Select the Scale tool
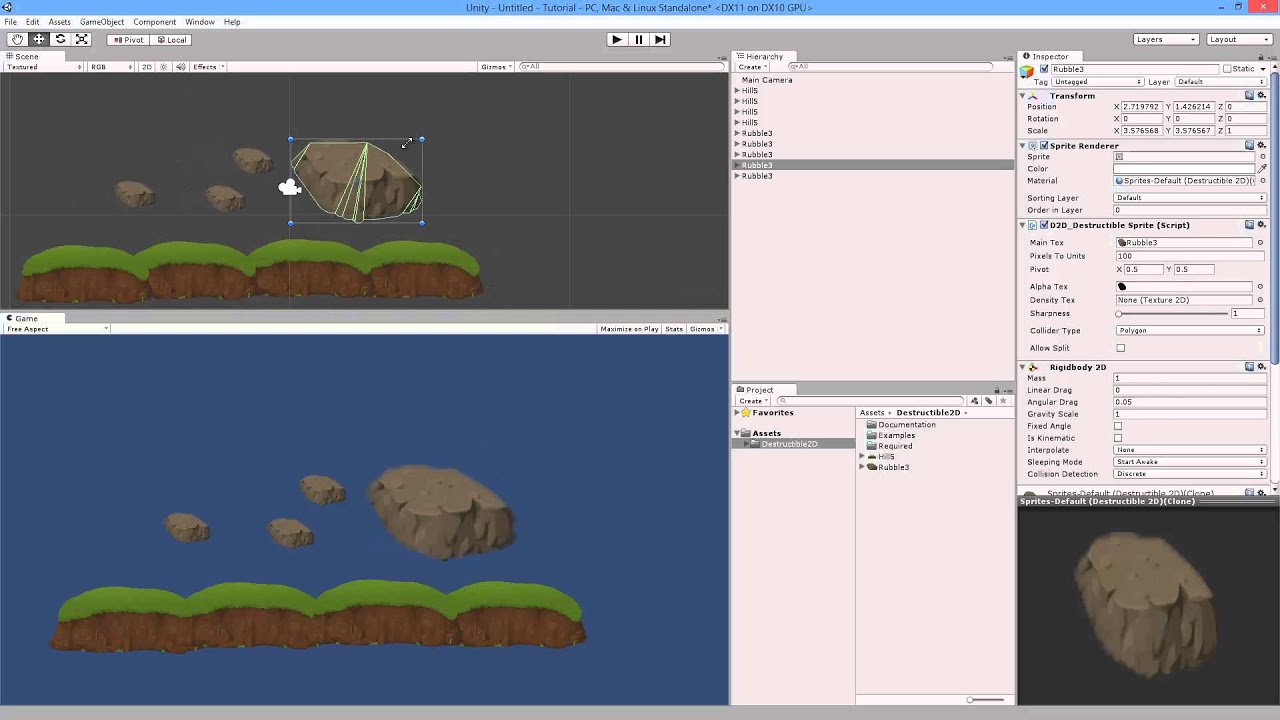The image size is (1280, 720). pyautogui.click(x=82, y=39)
